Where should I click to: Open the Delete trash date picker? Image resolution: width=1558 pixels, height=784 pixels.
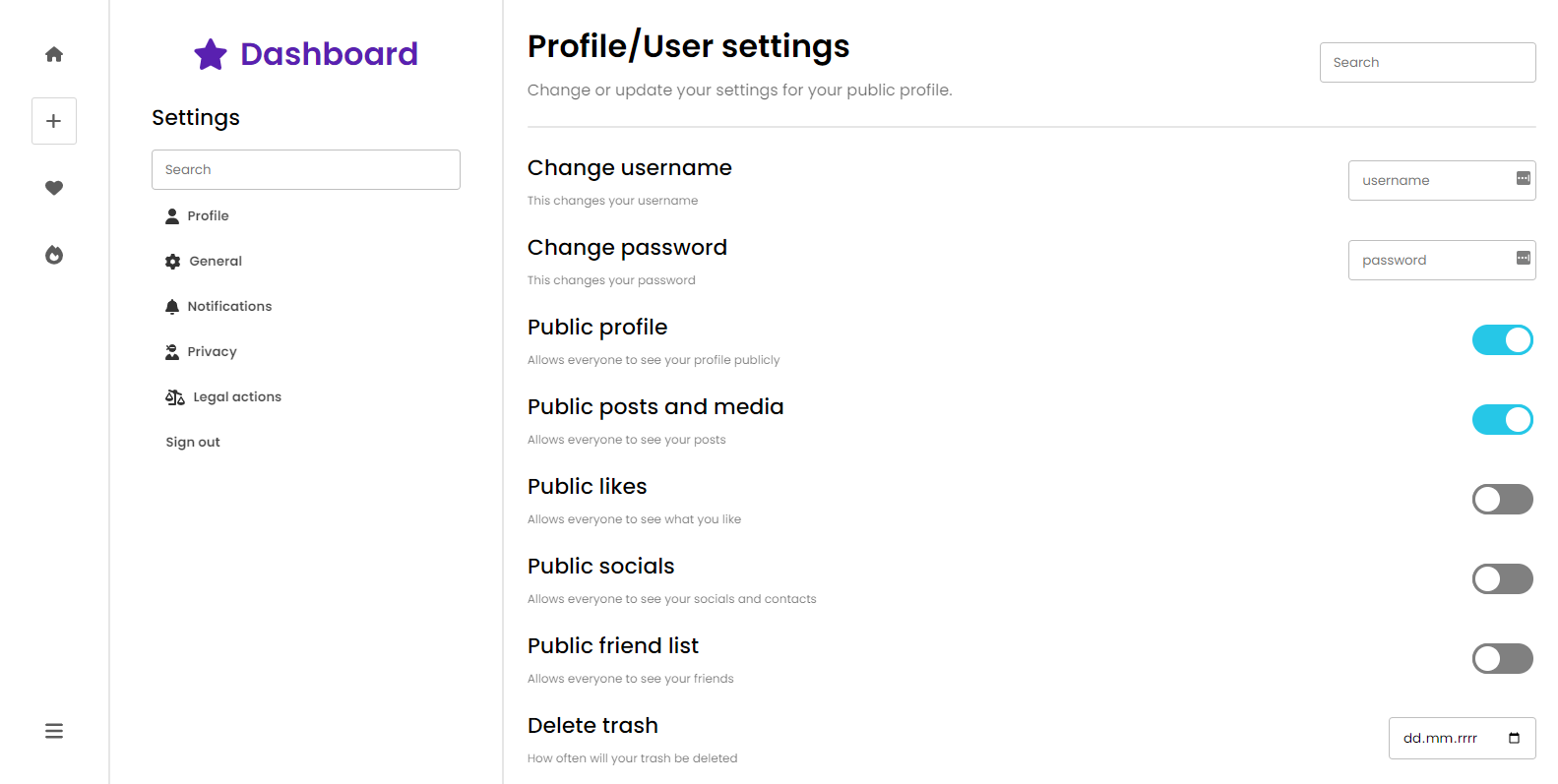click(1514, 738)
